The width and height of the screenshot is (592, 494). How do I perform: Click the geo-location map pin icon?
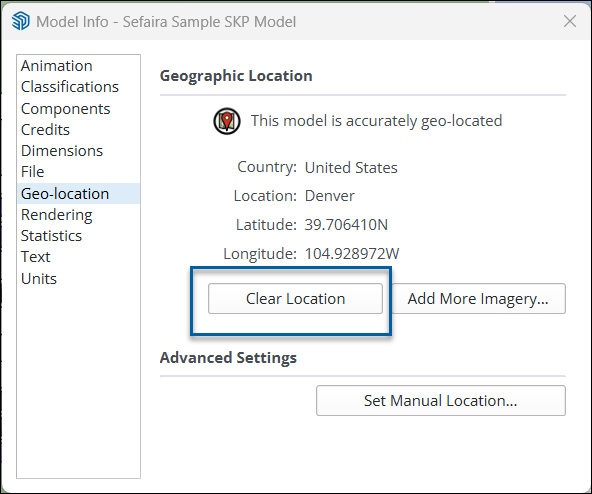[x=227, y=121]
